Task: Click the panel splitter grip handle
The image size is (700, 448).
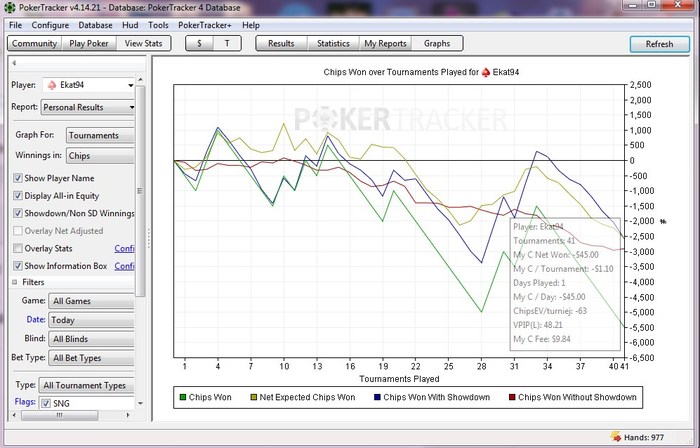Action: pos(149,239)
